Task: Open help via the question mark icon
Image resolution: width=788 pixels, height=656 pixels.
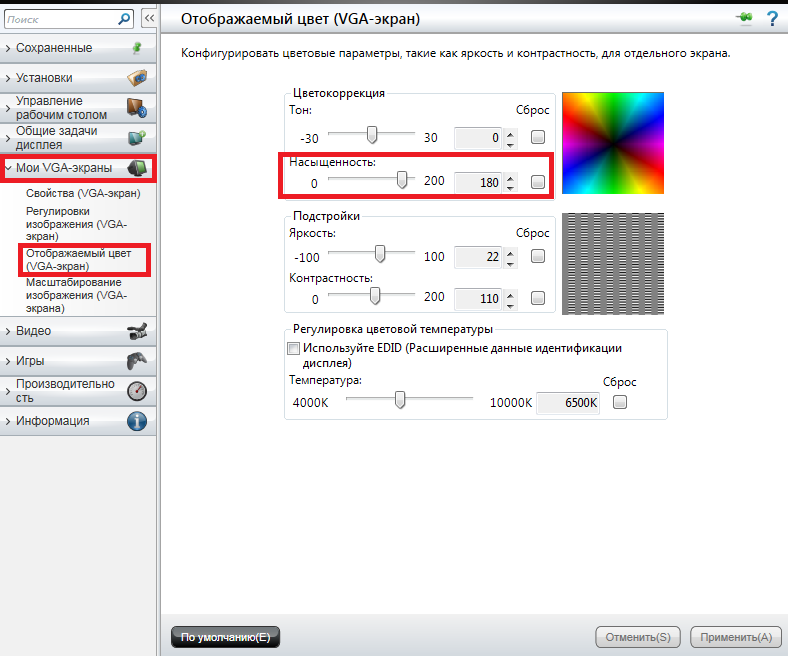Action: pyautogui.click(x=772, y=19)
